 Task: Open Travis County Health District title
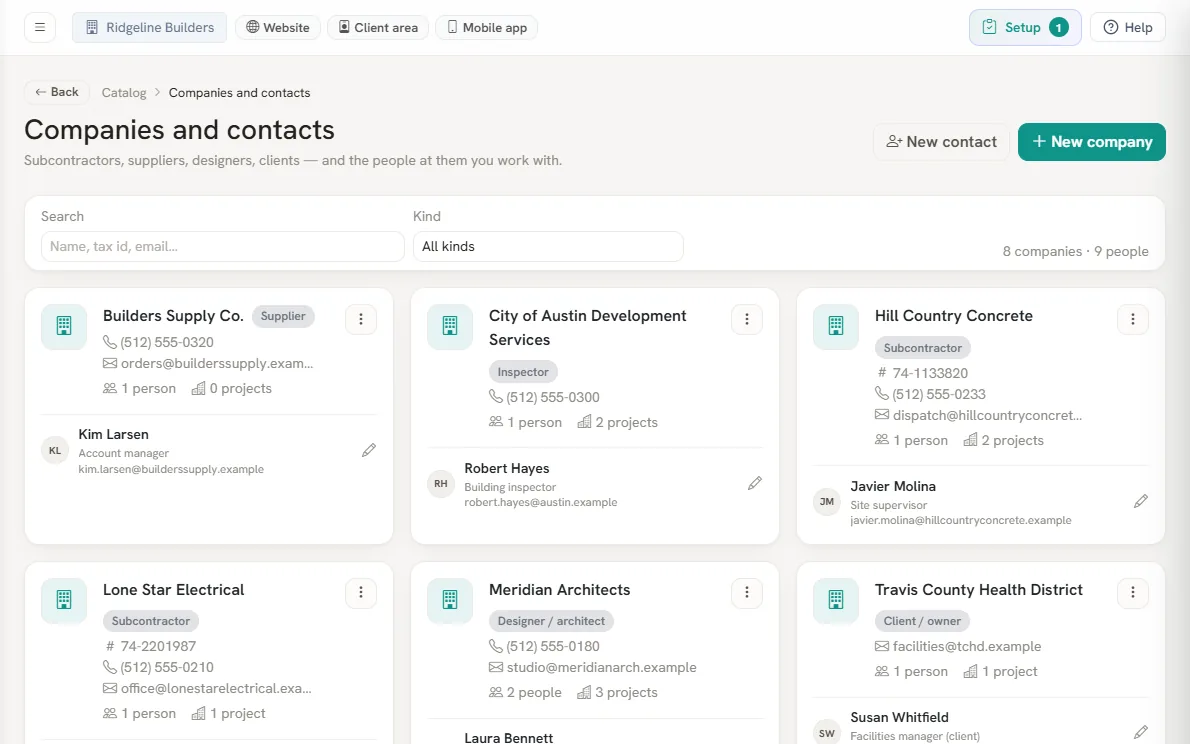point(978,590)
